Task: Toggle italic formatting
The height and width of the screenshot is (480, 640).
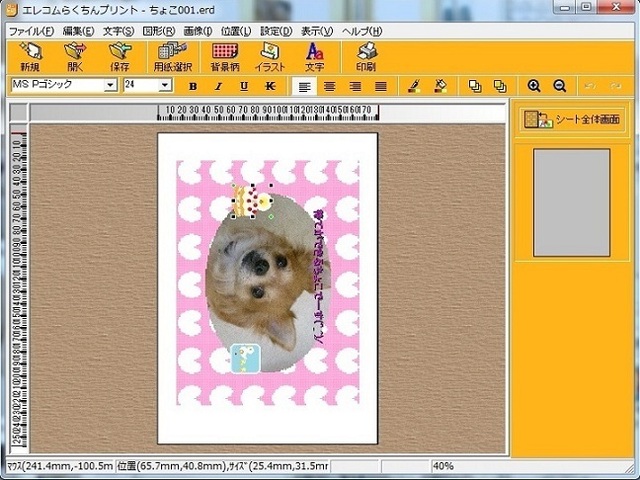Action: click(218, 86)
